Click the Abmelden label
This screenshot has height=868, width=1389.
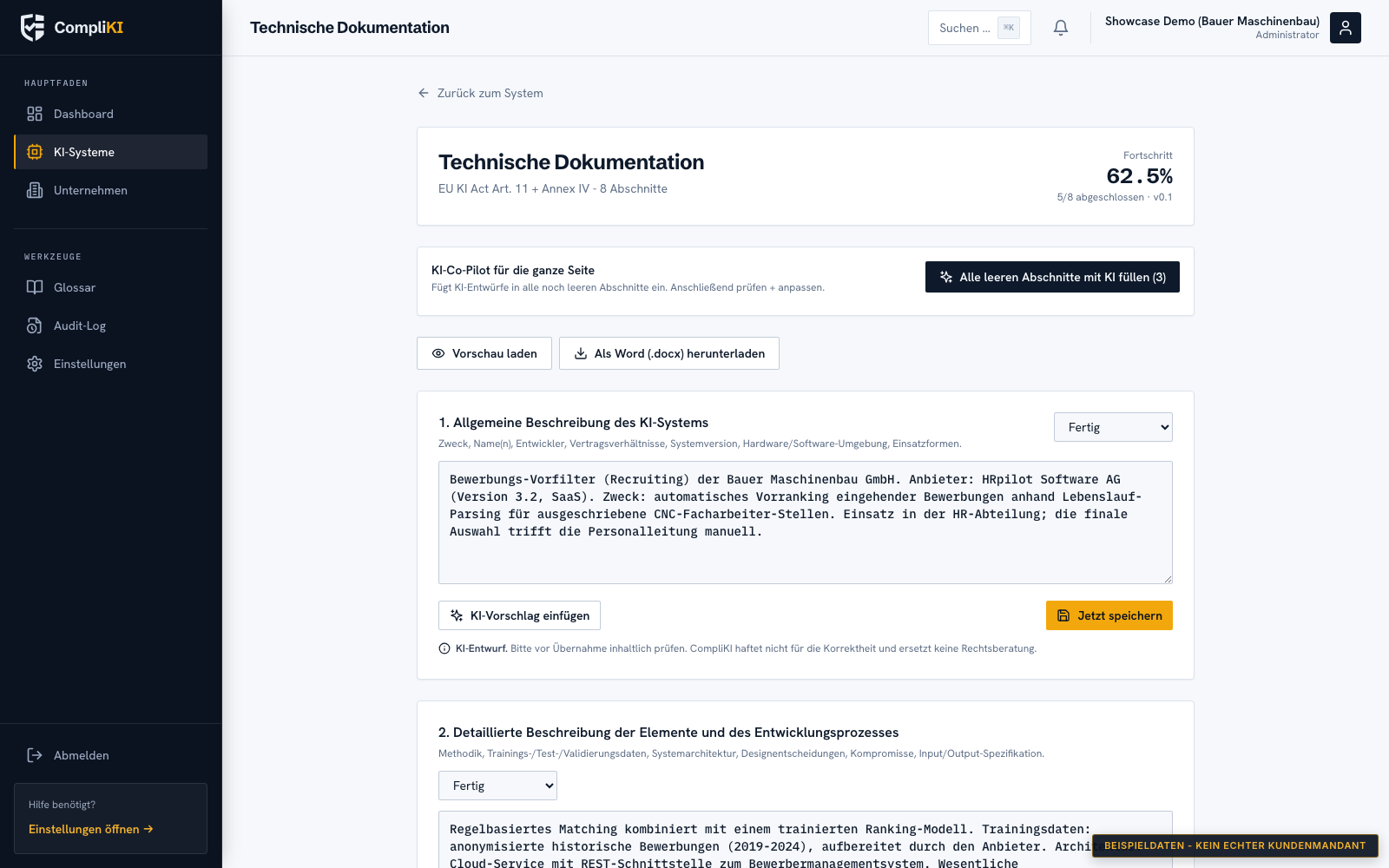coord(82,755)
